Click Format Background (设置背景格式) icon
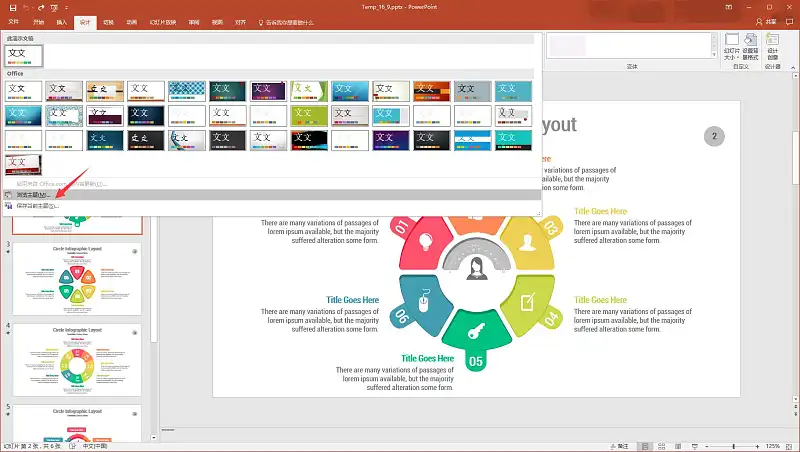Screen dimensions: 800x452 (x=749, y=49)
